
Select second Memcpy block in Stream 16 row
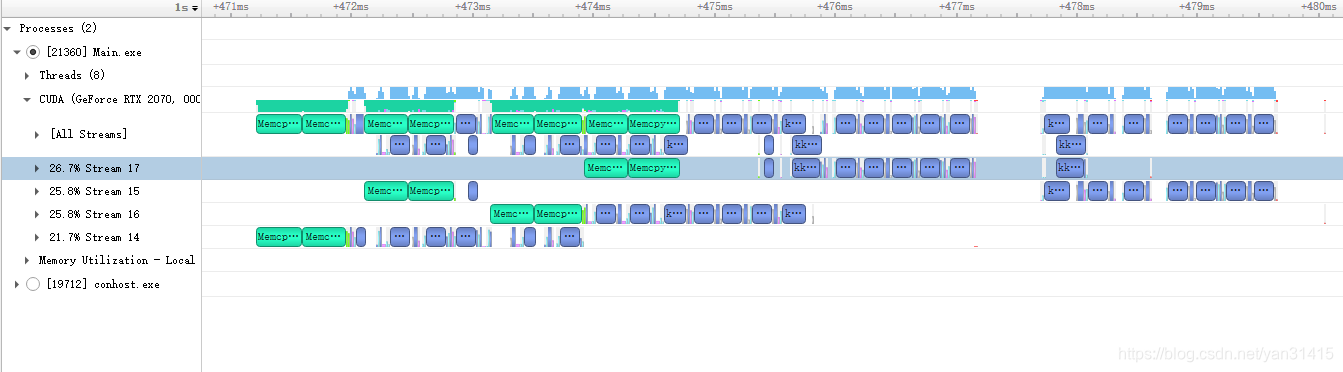(x=558, y=214)
